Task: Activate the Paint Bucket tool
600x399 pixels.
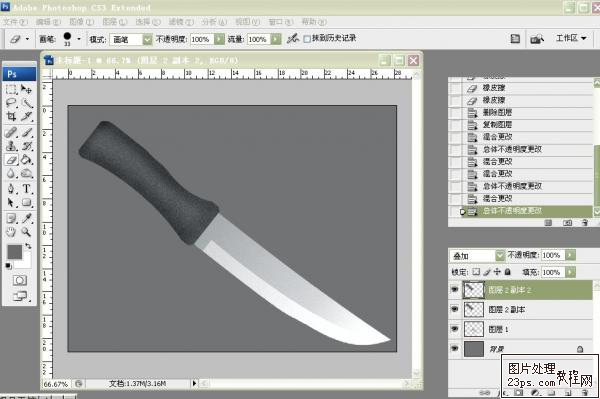Action: 26,160
